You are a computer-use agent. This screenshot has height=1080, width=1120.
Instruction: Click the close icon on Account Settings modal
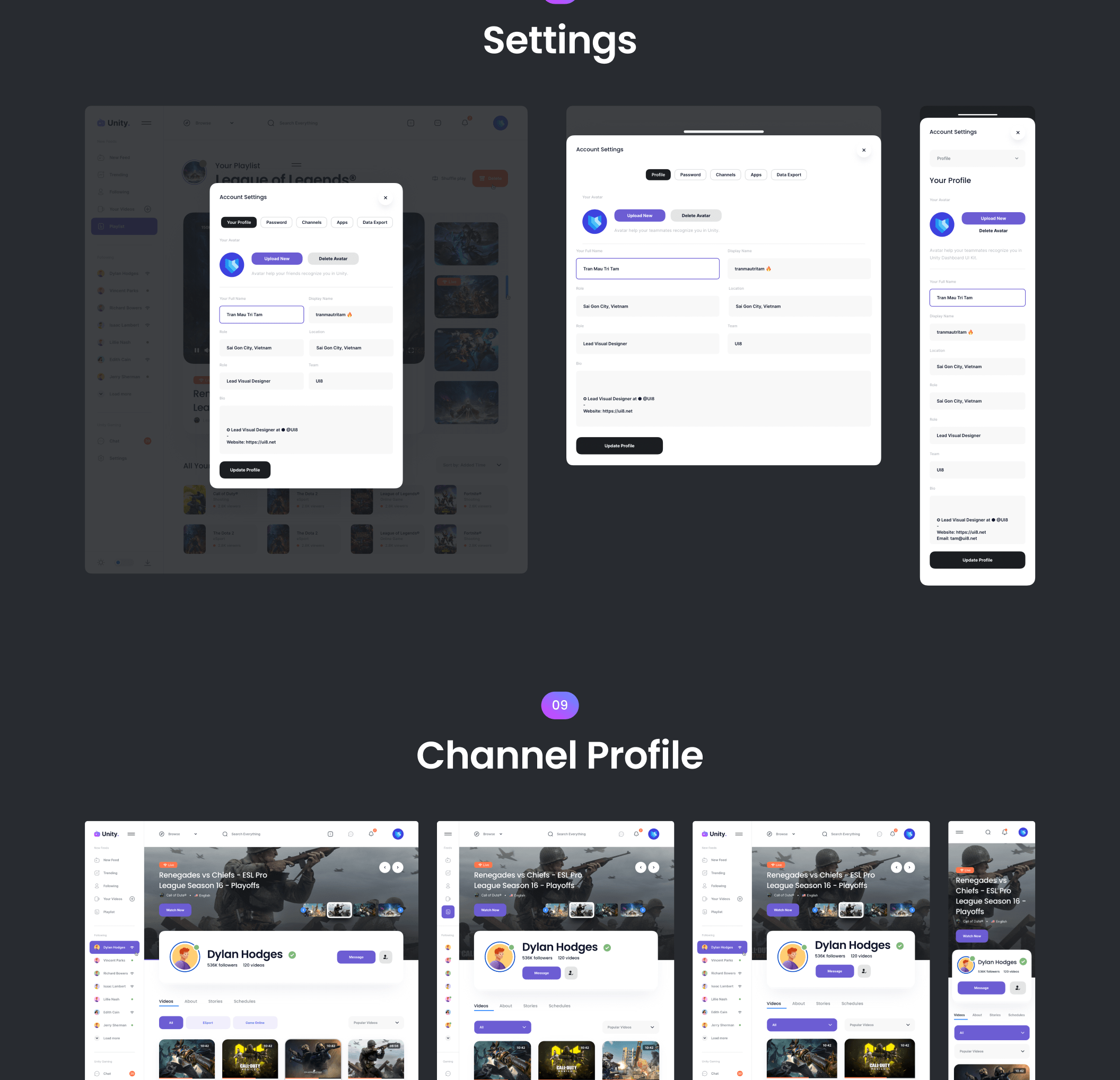click(x=386, y=197)
